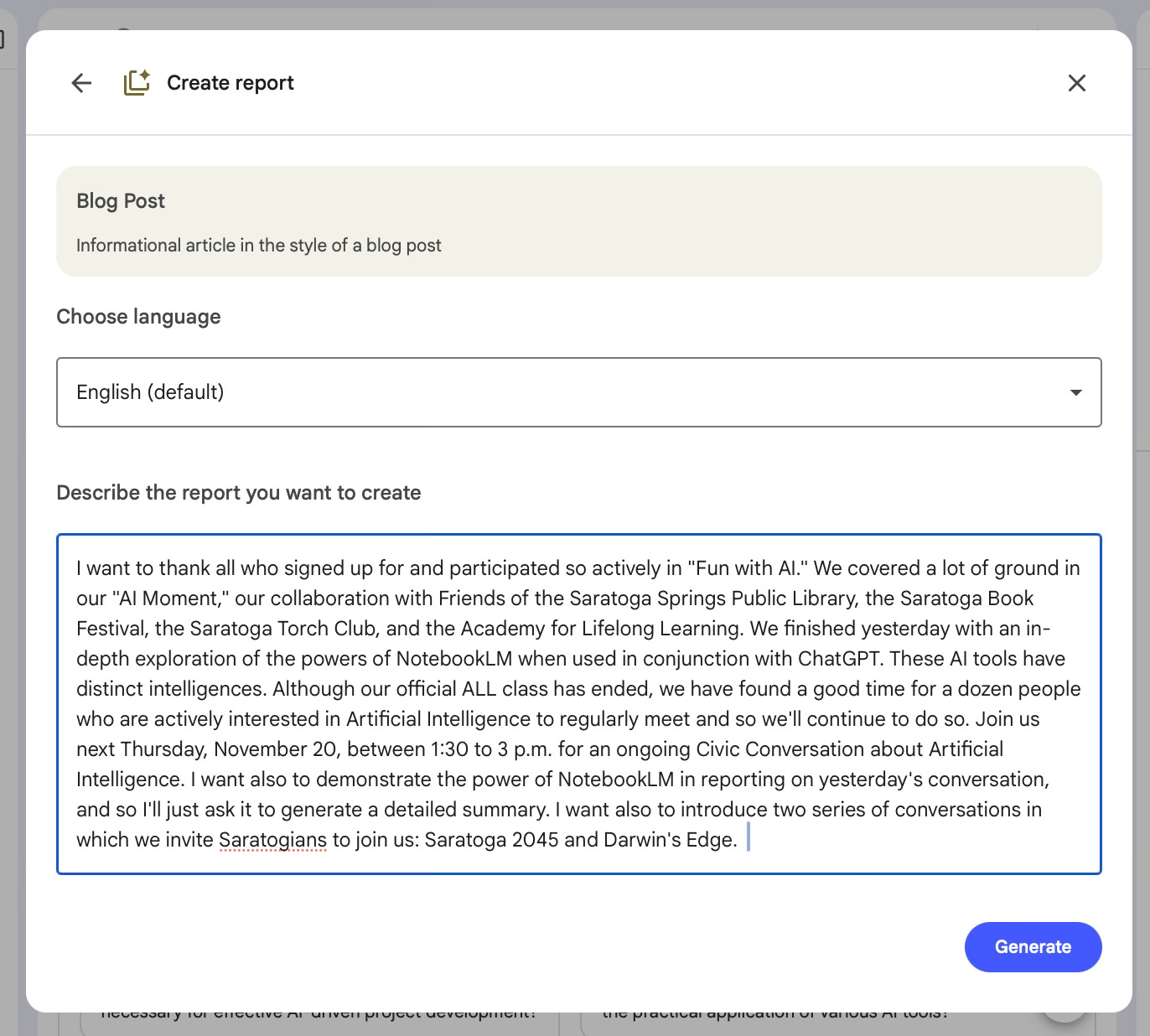Viewport: 1150px width, 1036px height.
Task: Select the Blog Post format card
Action: [x=578, y=221]
